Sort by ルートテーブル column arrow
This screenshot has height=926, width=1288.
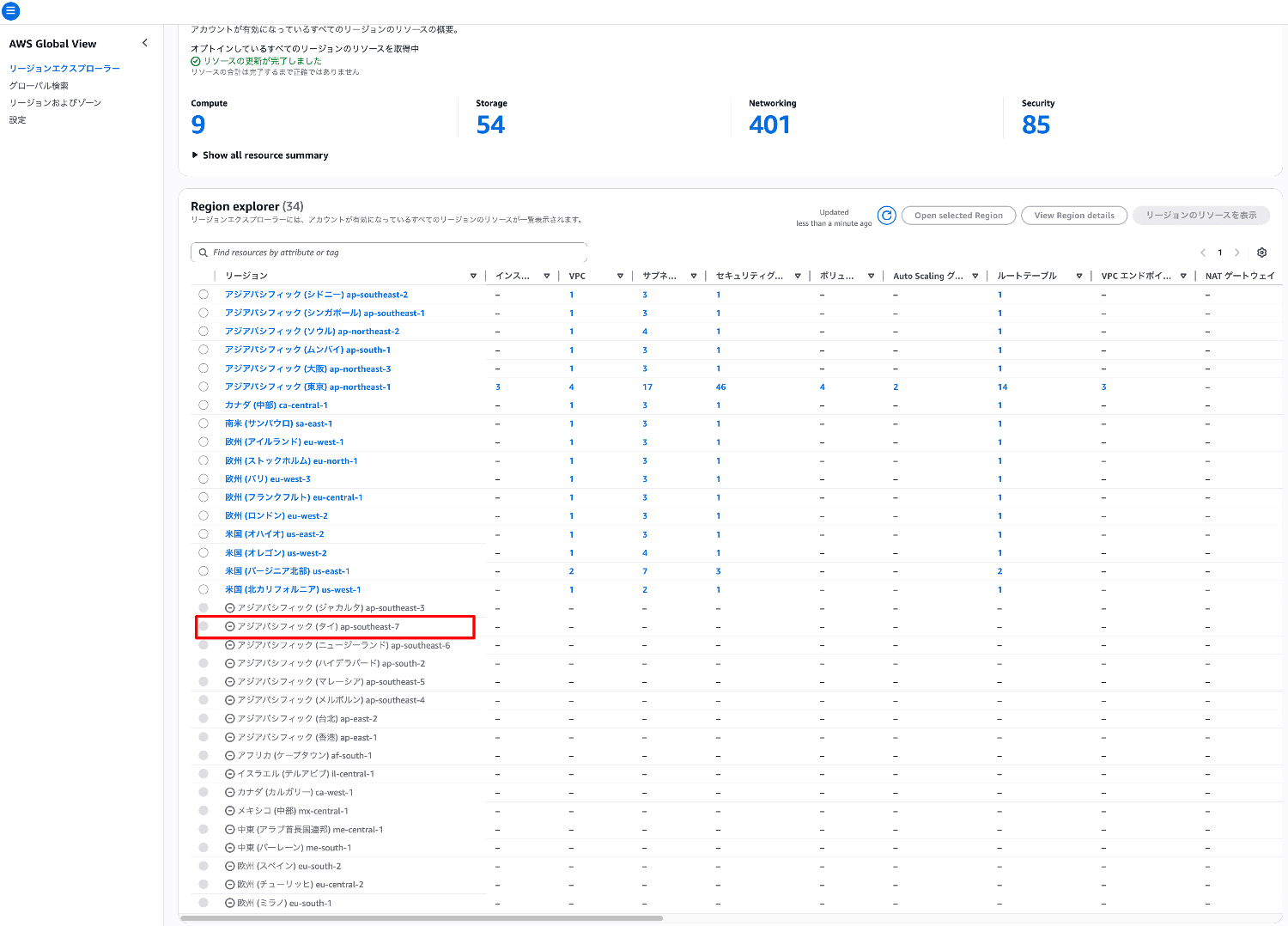tap(1079, 276)
